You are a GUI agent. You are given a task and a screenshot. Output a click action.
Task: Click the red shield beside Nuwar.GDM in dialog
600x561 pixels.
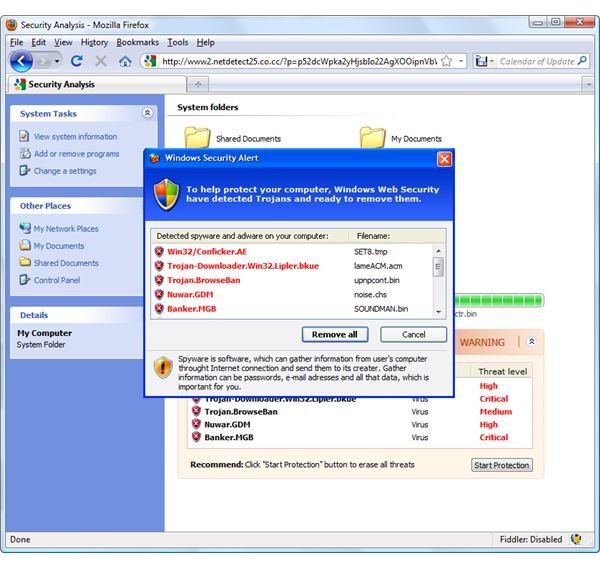coord(159,294)
